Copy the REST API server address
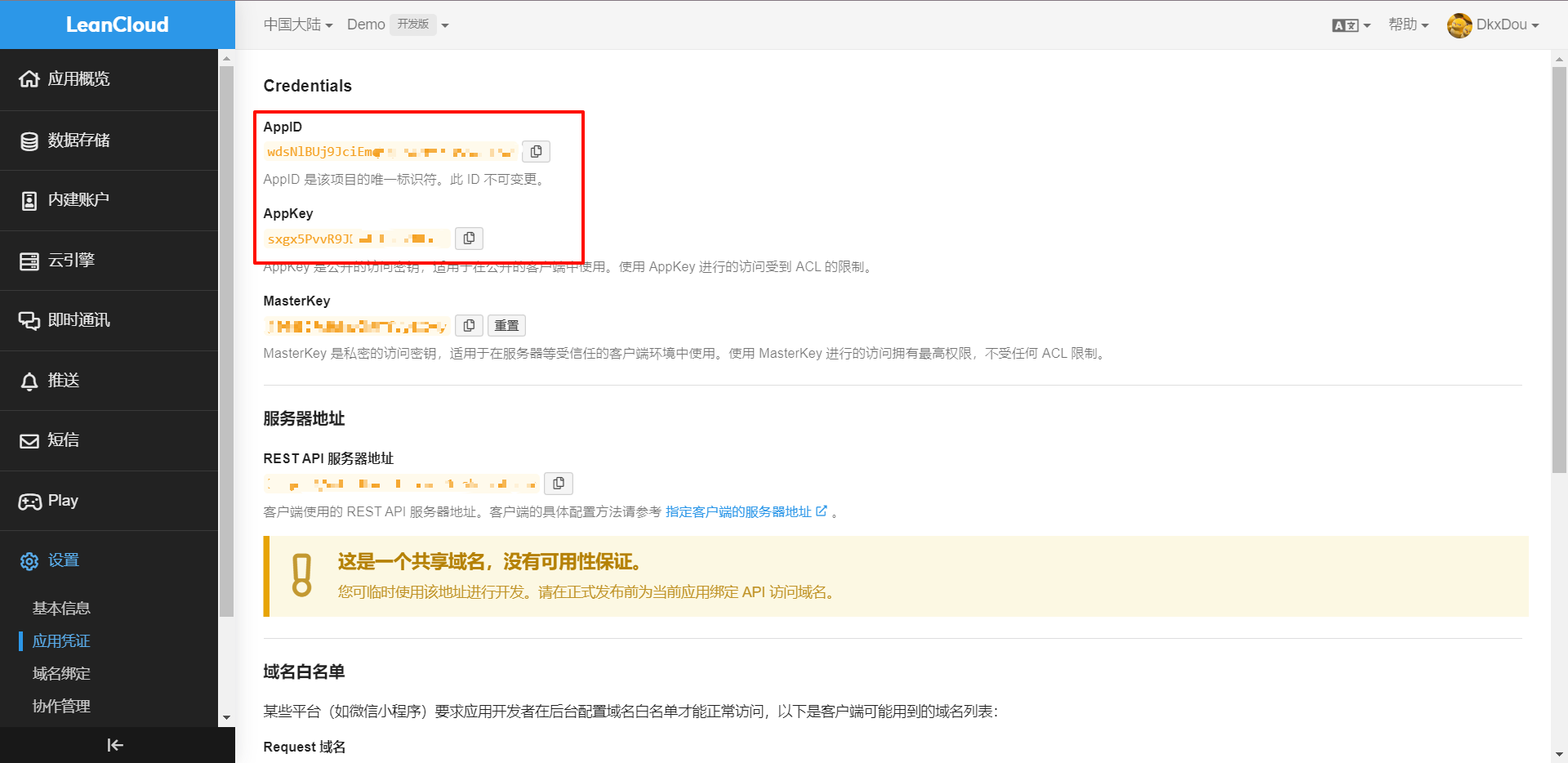 [x=559, y=484]
